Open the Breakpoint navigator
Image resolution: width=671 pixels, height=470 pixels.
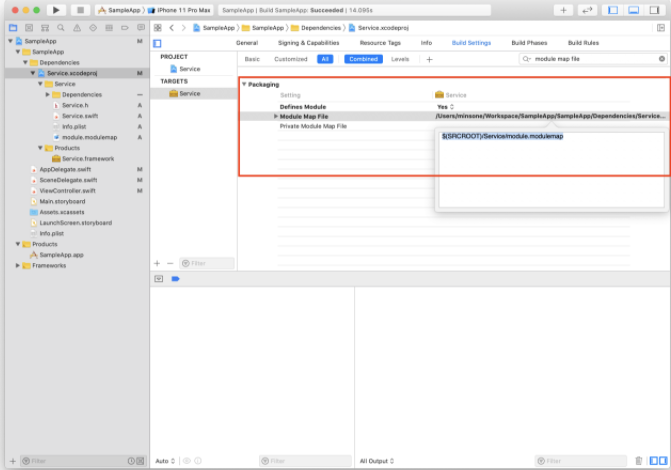125,28
